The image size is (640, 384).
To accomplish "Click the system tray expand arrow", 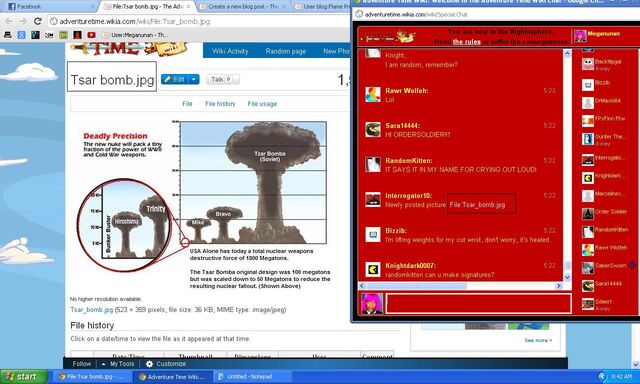I will [x=602, y=377].
